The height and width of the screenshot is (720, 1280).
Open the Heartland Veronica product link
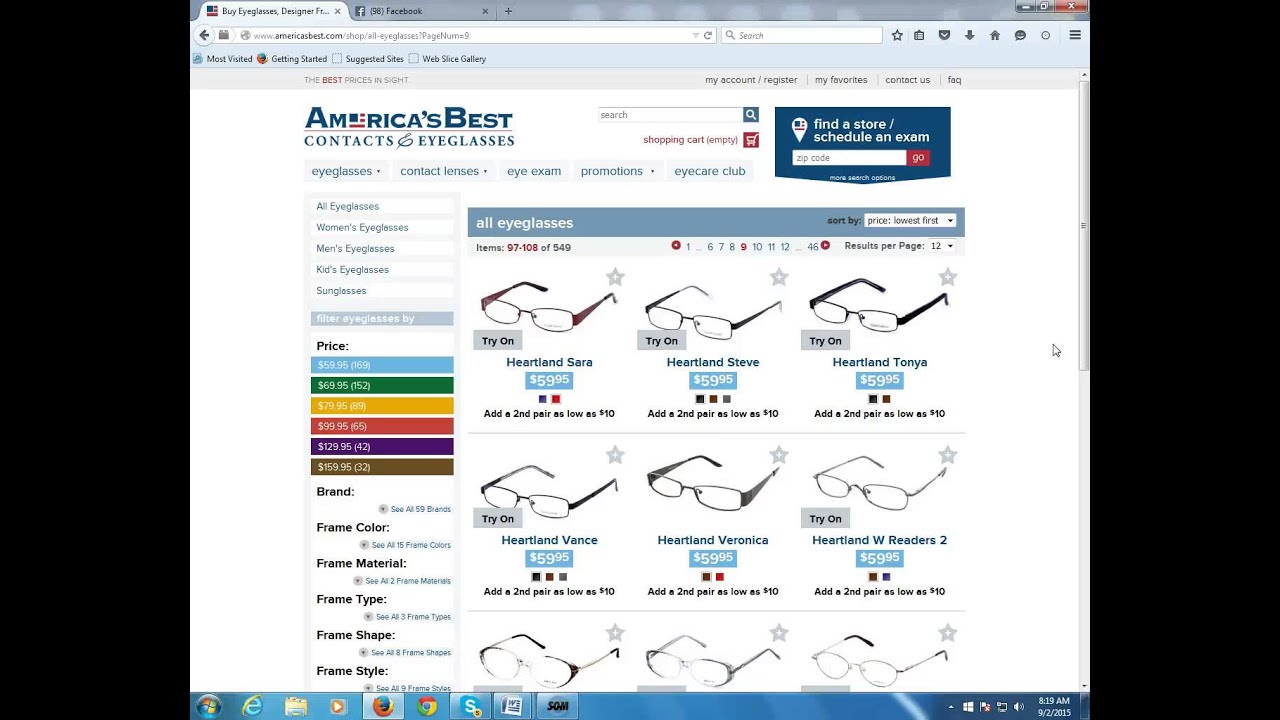click(713, 540)
